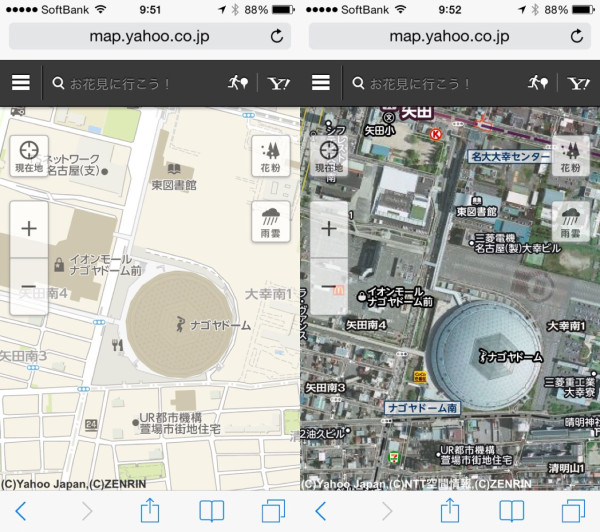The height and width of the screenshot is (532, 600).
Task: Tap 大幸南1 label on left map
Action: (x=268, y=294)
